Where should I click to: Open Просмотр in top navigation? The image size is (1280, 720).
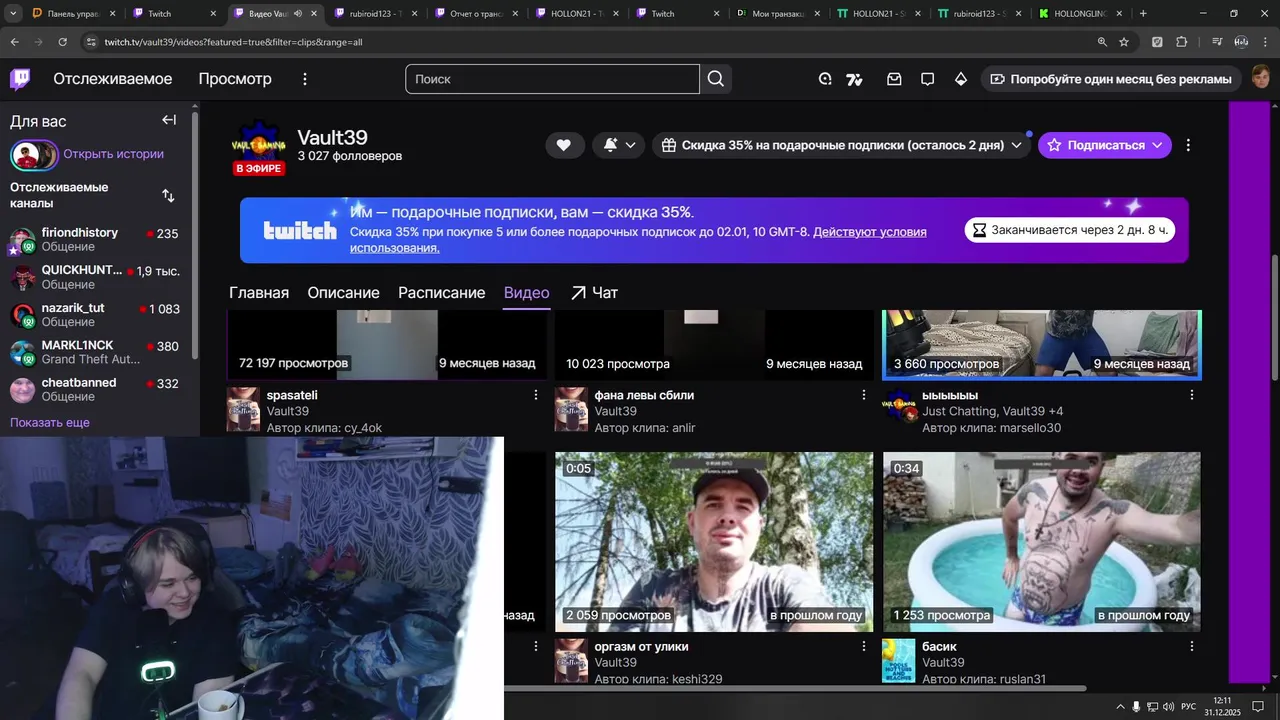pyautogui.click(x=235, y=79)
